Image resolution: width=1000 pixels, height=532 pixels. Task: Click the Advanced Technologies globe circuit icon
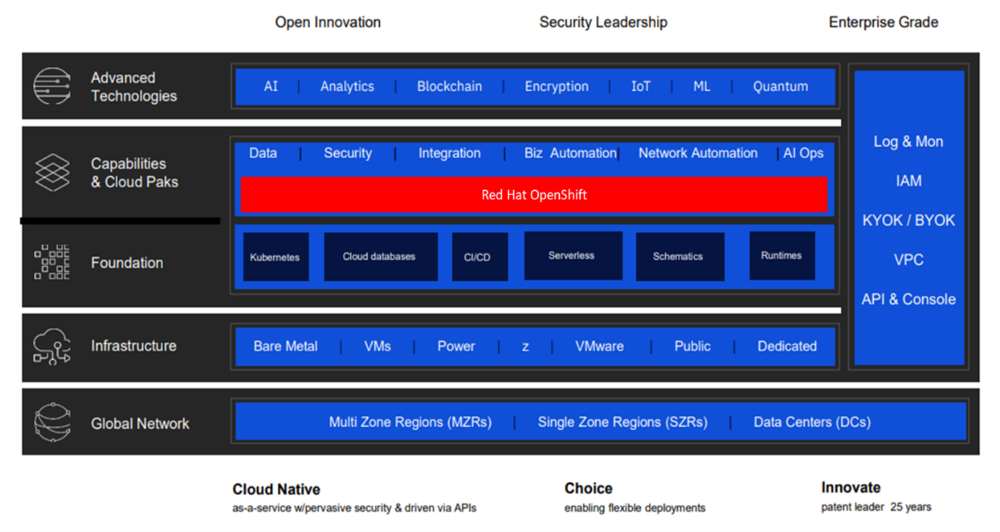52,86
